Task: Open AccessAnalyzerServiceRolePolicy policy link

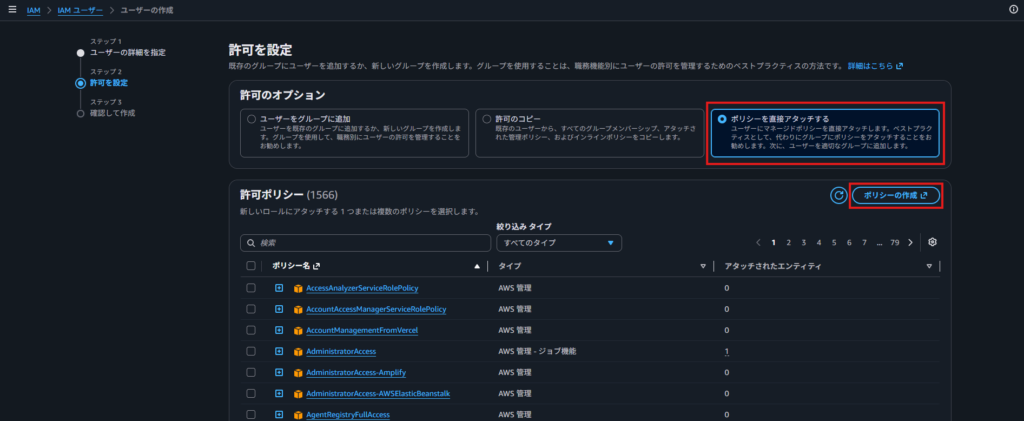Action: [362, 288]
